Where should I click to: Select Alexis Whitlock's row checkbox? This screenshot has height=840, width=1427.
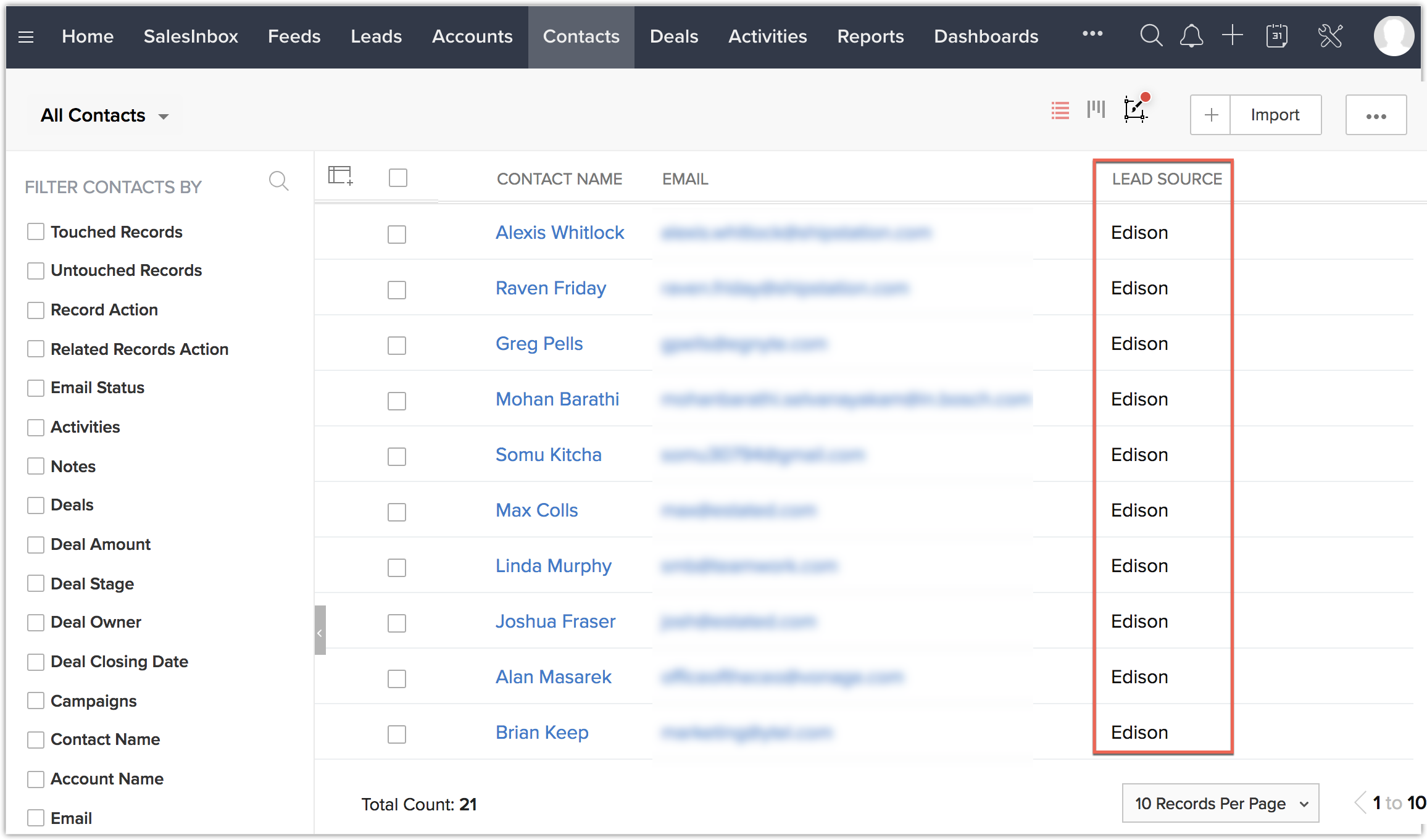[397, 235]
